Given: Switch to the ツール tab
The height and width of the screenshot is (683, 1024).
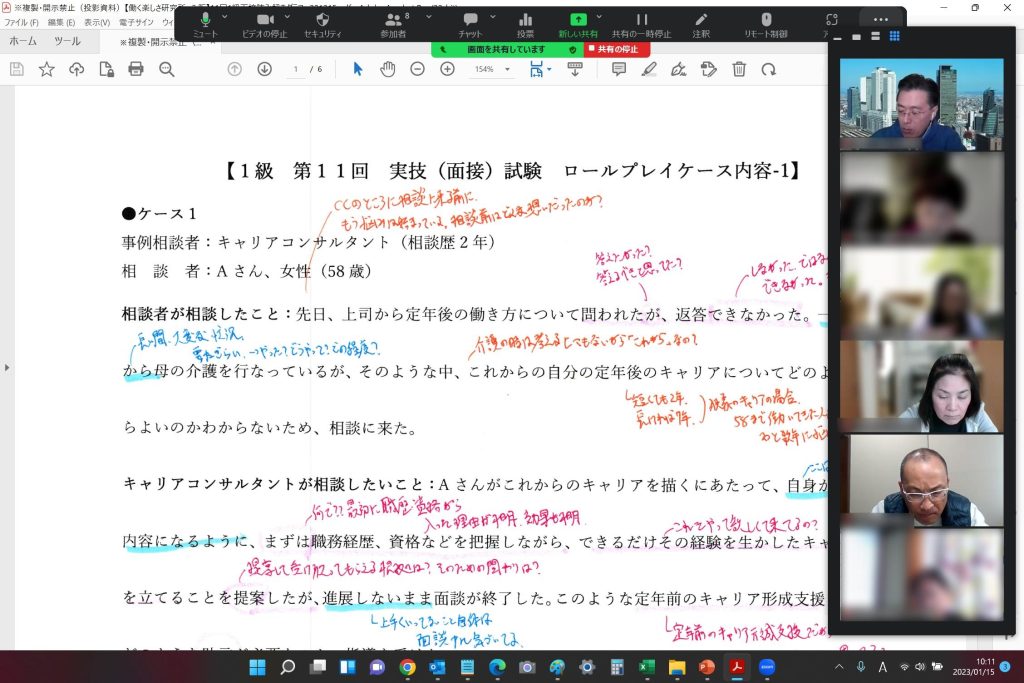Looking at the screenshot, I should pos(67,42).
